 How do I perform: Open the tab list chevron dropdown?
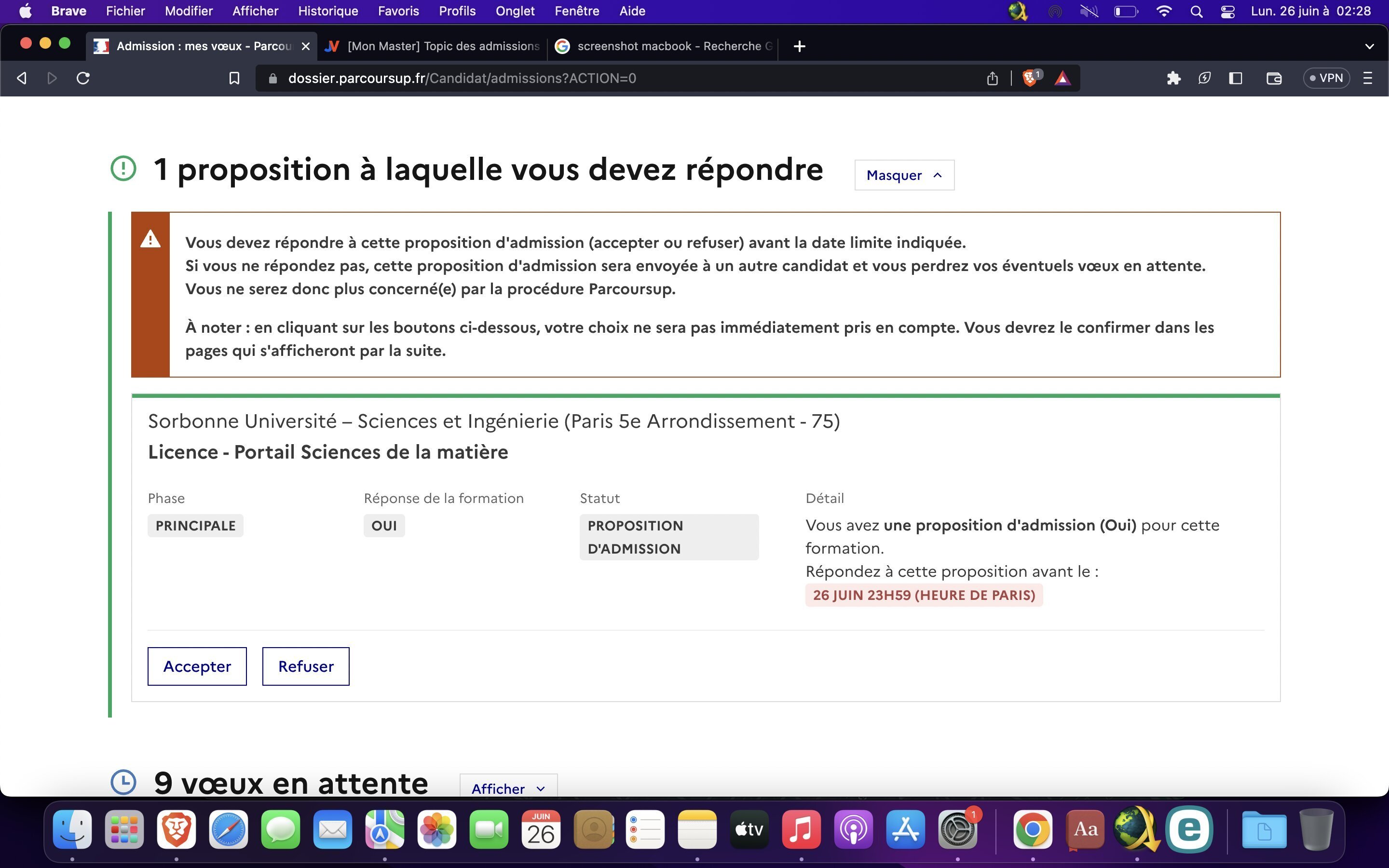(1369, 46)
